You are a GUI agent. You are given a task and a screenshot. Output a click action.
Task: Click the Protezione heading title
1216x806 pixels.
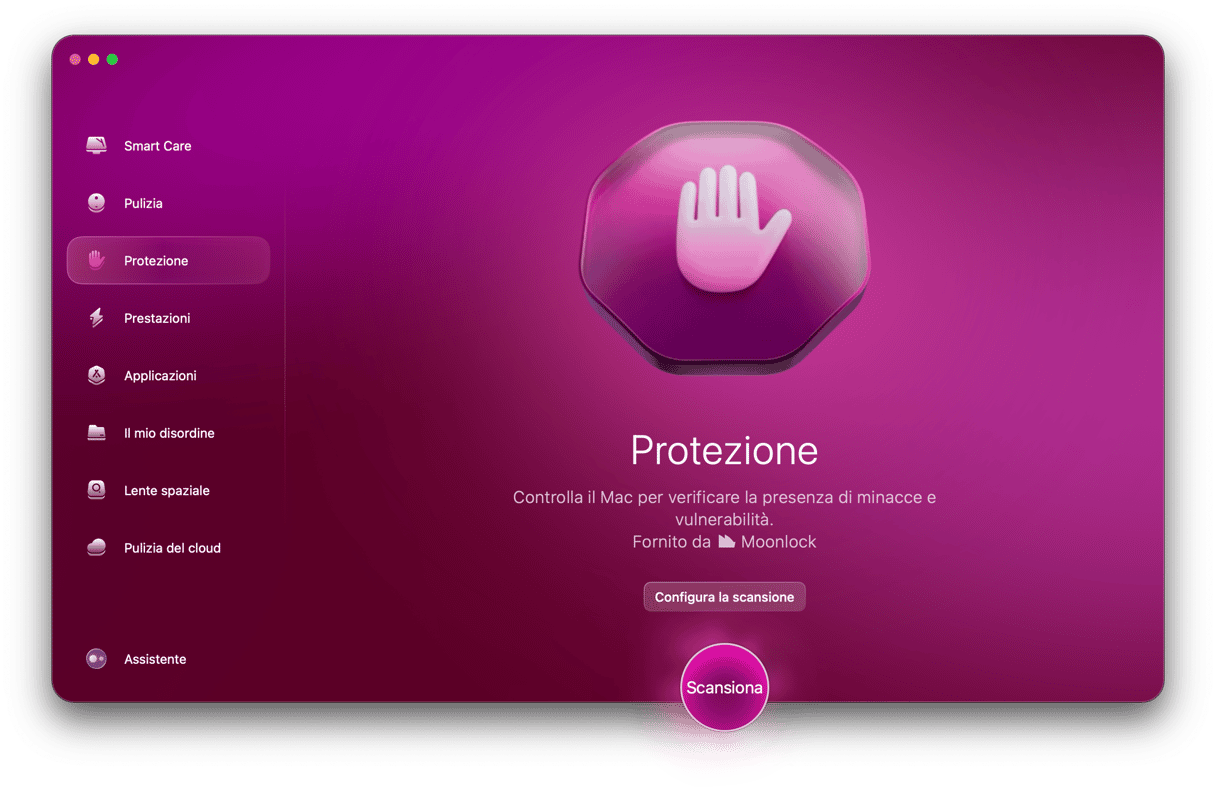pyautogui.click(x=724, y=451)
